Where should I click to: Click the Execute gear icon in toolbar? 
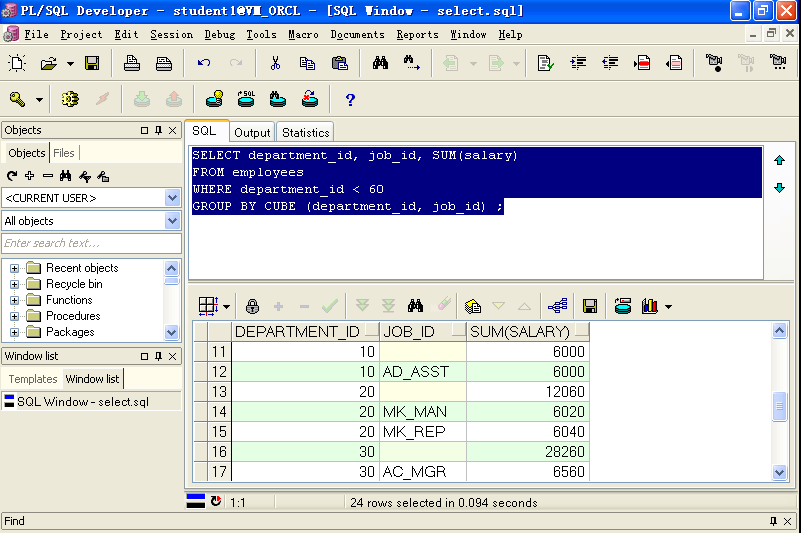coord(70,99)
